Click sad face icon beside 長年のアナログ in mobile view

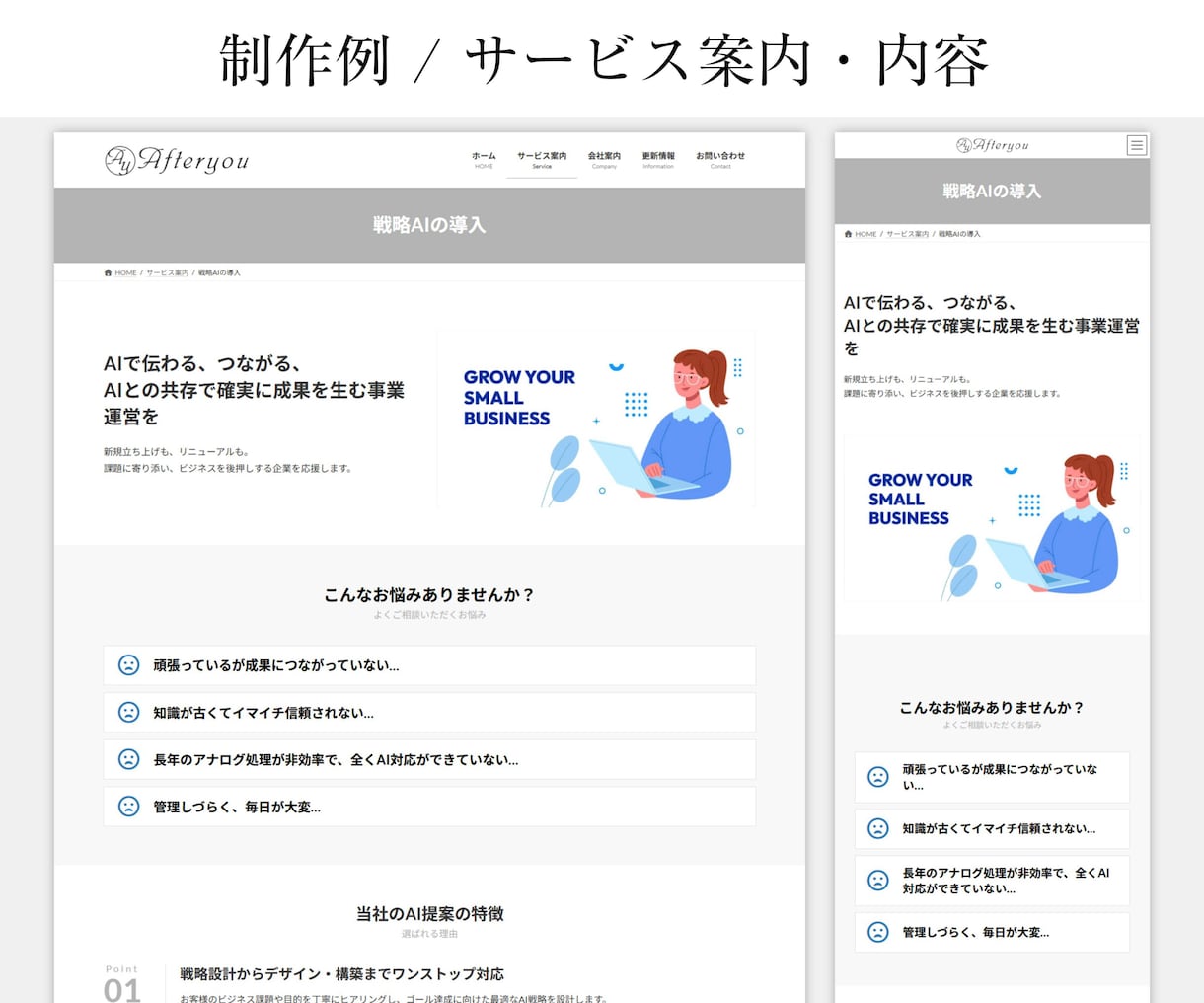coord(877,880)
